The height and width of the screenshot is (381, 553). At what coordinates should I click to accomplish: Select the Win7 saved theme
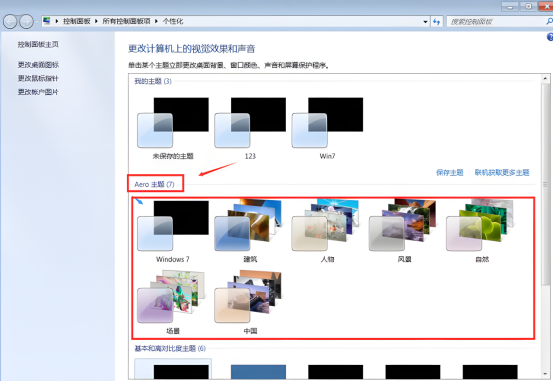tap(327, 128)
